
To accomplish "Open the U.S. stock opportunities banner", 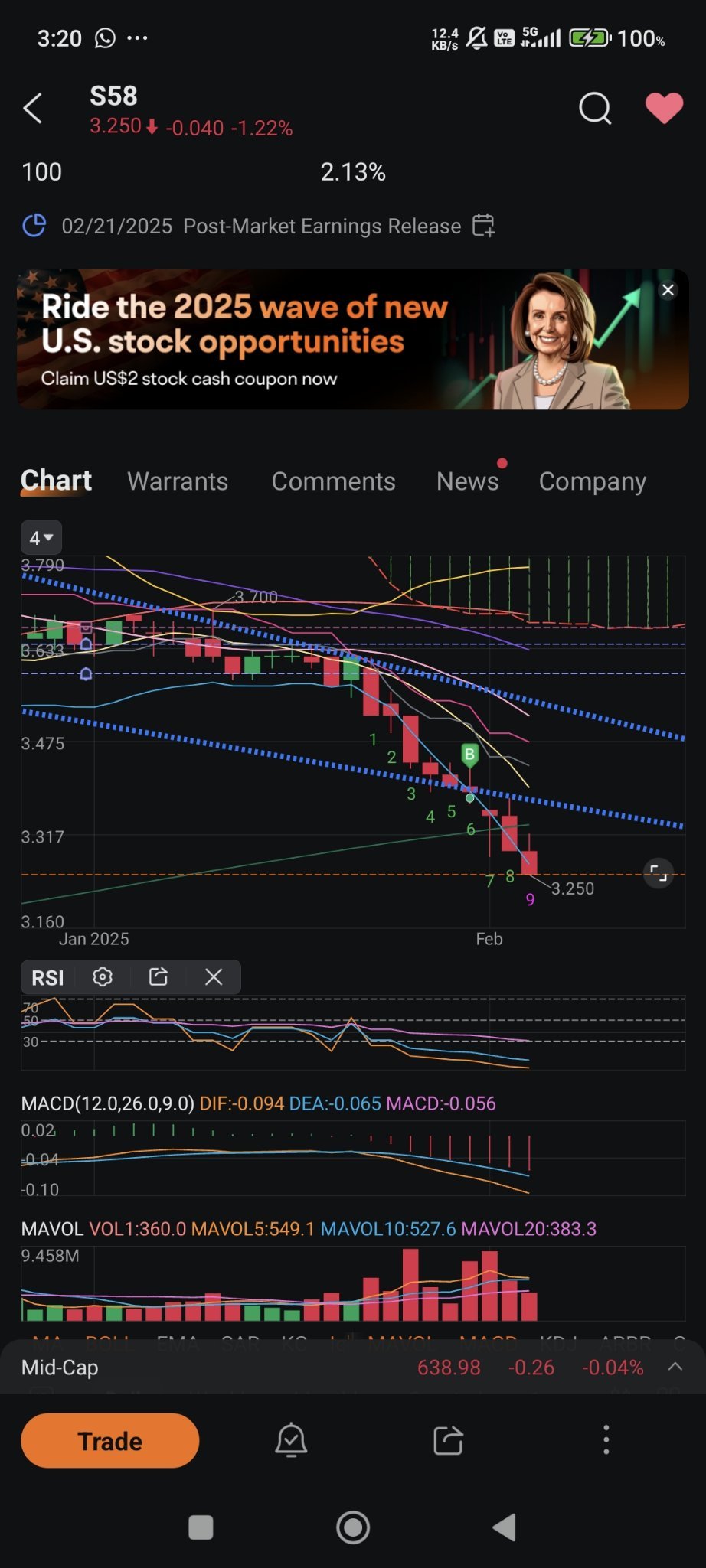I will (352, 339).
